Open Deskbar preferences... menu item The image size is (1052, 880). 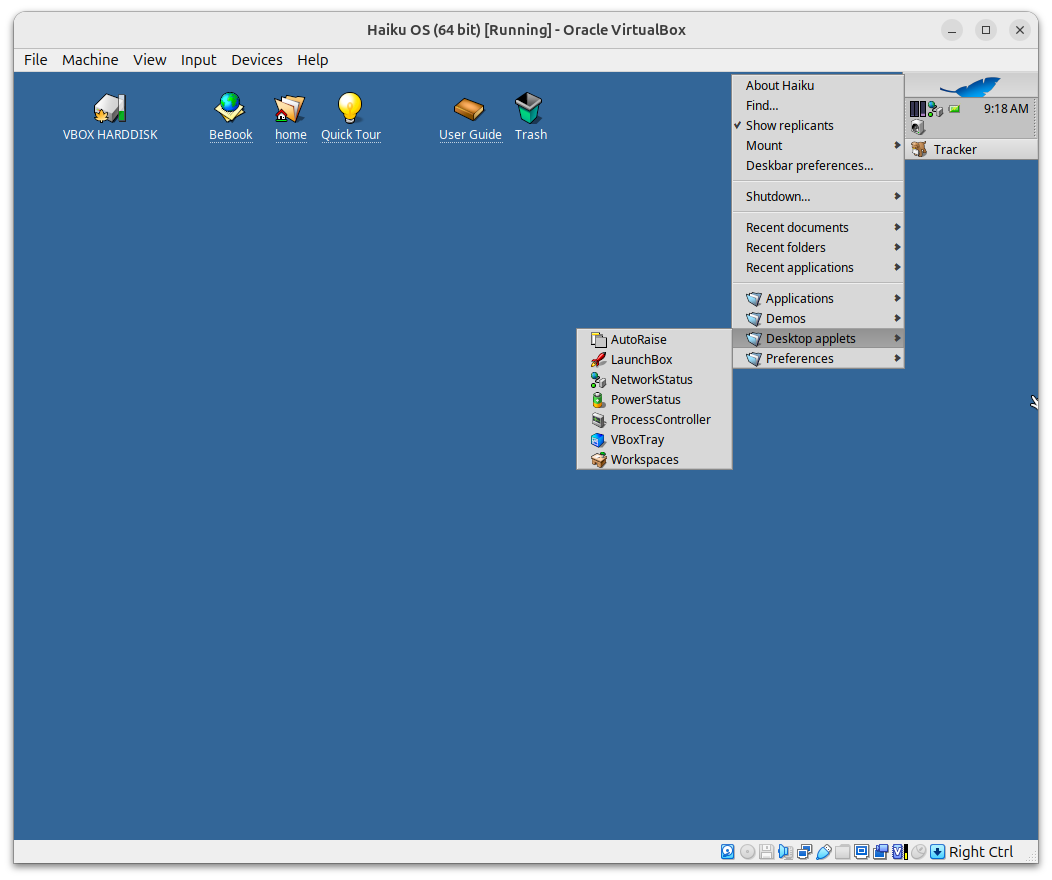(x=818, y=166)
